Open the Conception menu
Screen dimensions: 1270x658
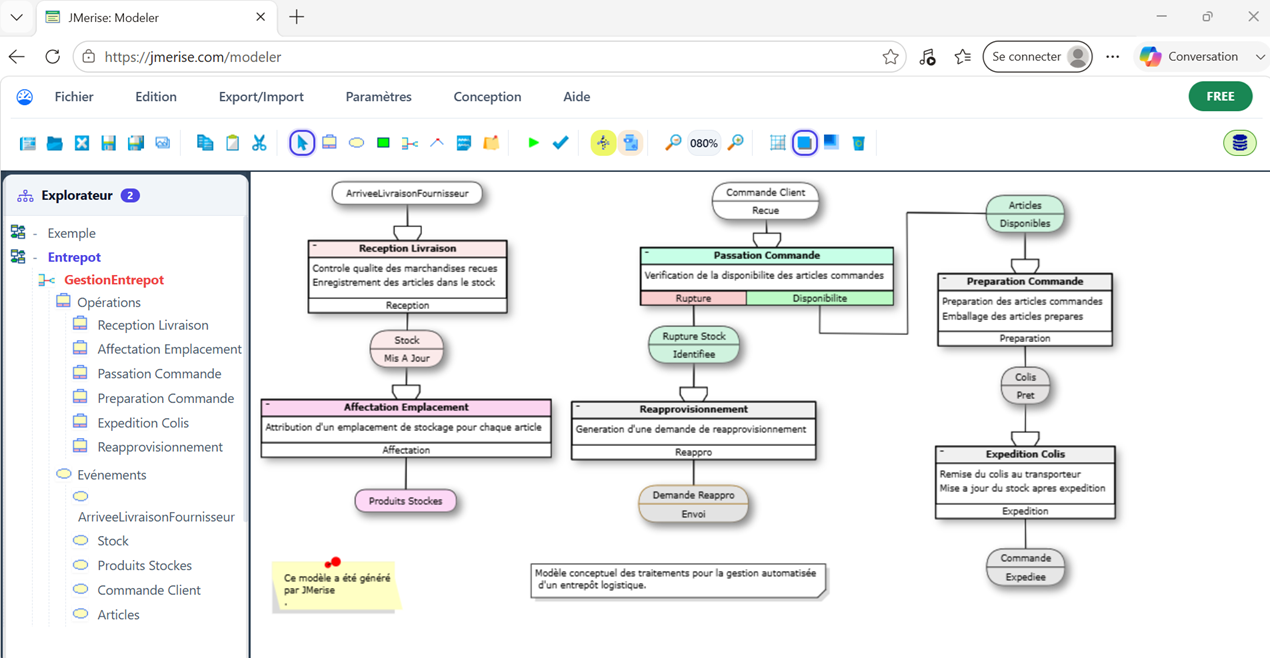point(487,97)
